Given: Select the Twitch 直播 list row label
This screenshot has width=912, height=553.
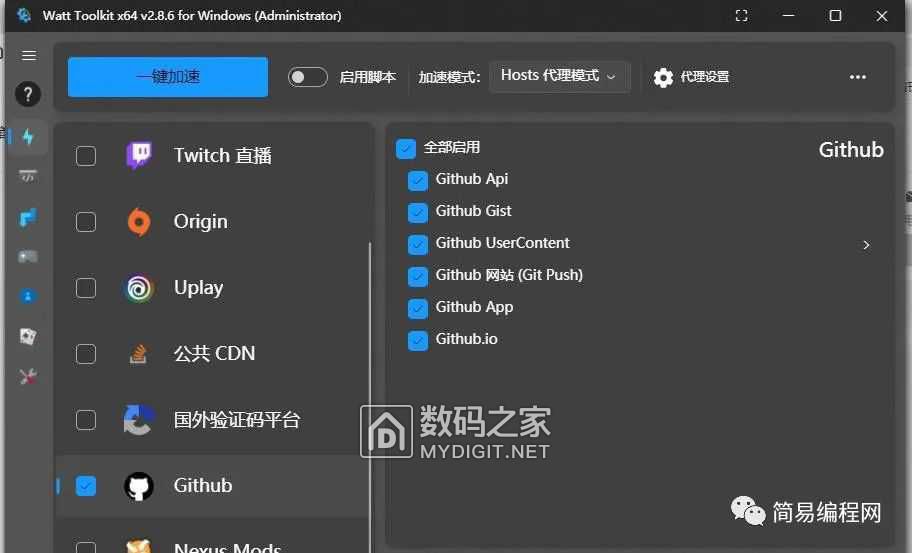Looking at the screenshot, I should click(223, 155).
